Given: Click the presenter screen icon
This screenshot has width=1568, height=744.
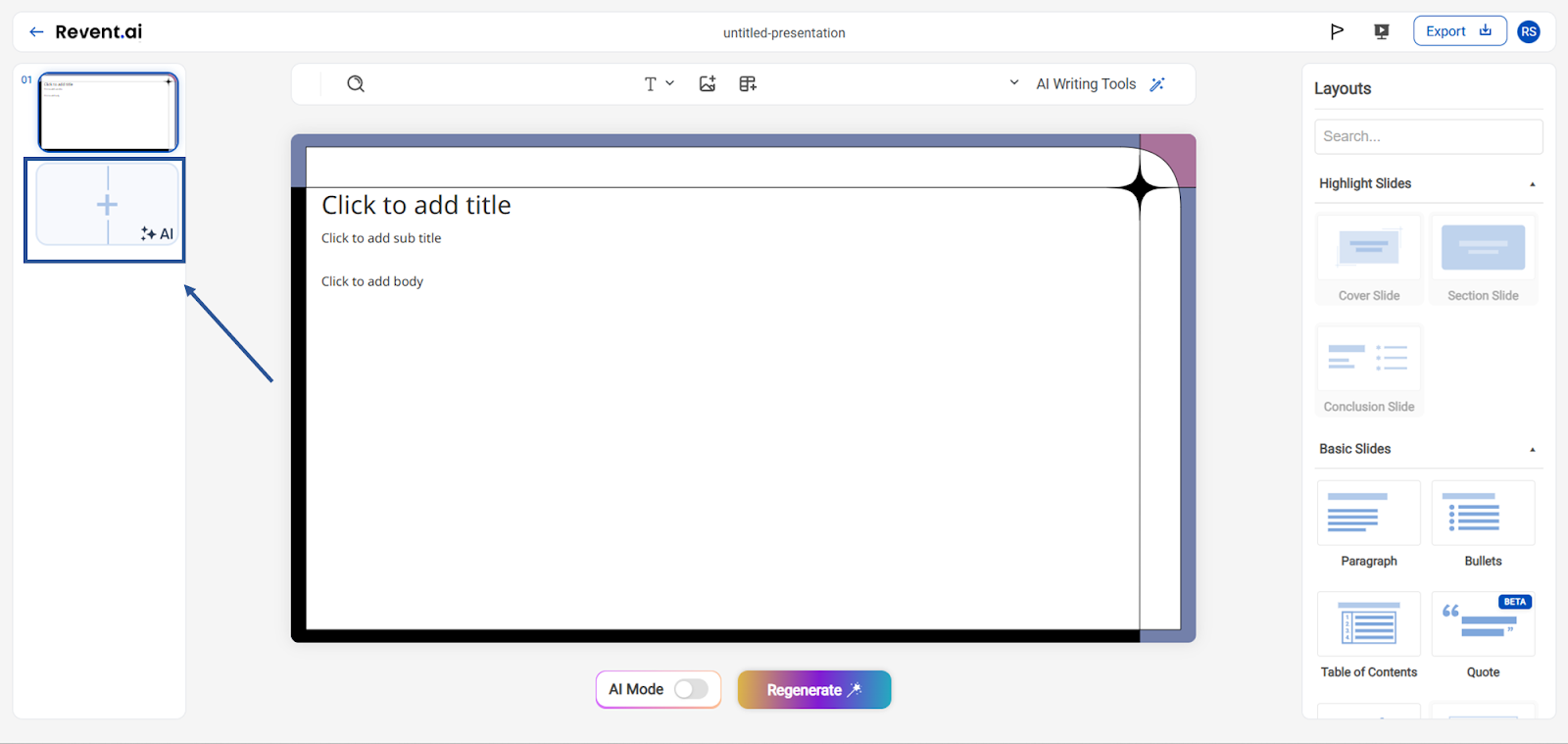Looking at the screenshot, I should [x=1382, y=31].
